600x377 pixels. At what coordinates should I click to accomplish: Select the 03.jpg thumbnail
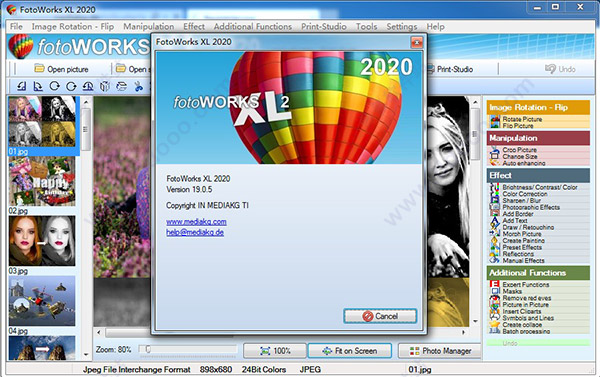pyautogui.click(x=42, y=241)
